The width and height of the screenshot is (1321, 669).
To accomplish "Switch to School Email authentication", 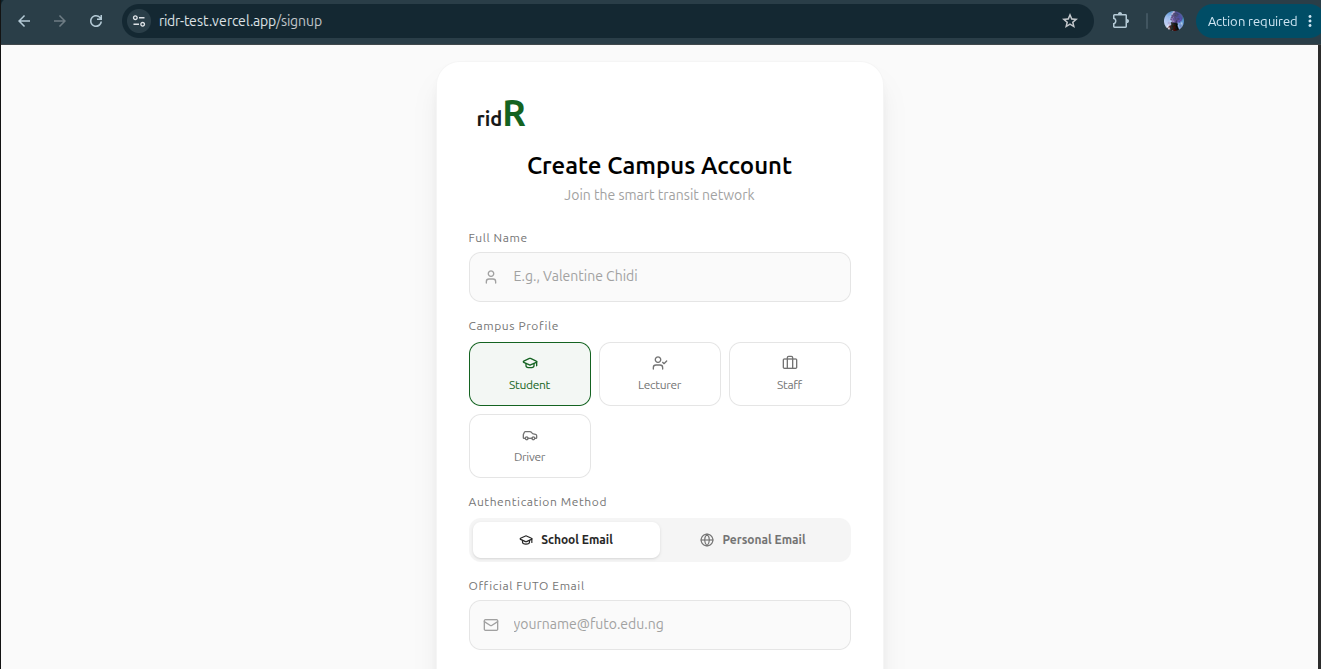I will [x=566, y=540].
